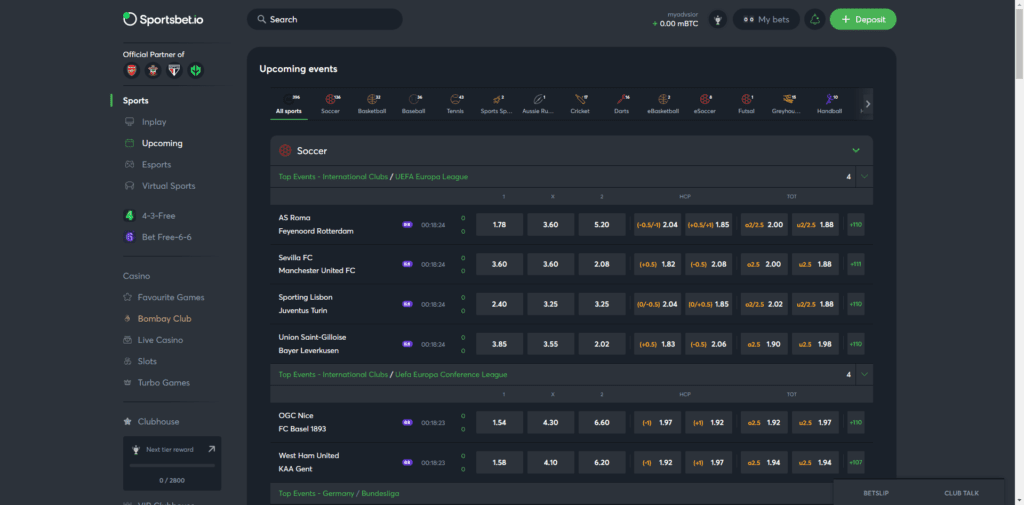Open the Southampton partner badge

pos(153,71)
